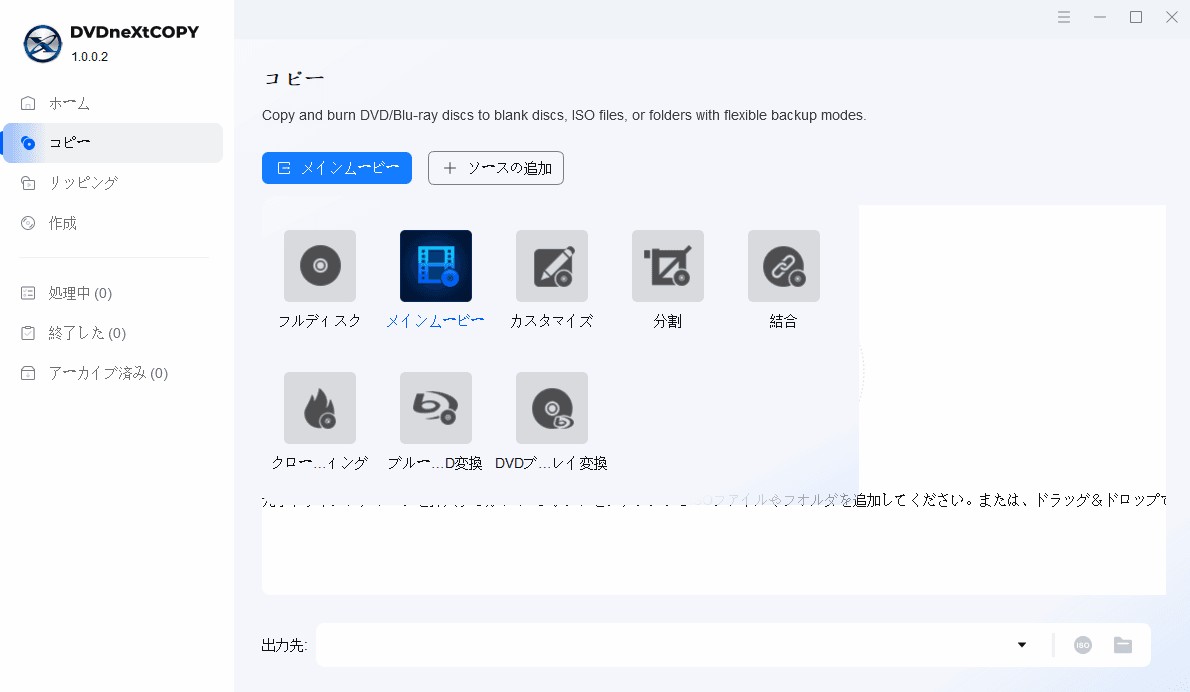The width and height of the screenshot is (1190, 692).
Task: Choose the 分割 split mode icon
Action: (668, 266)
